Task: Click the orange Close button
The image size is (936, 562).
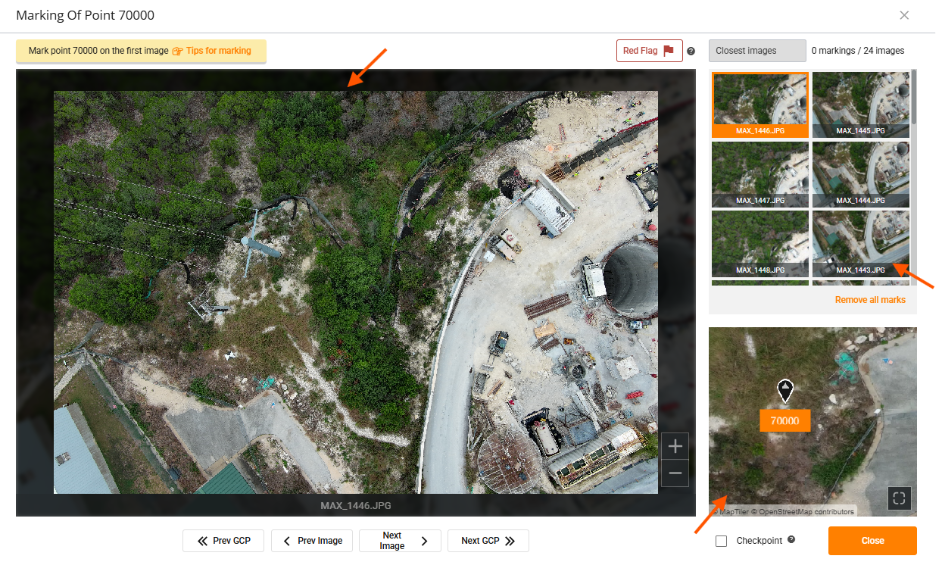Action: [x=872, y=541]
